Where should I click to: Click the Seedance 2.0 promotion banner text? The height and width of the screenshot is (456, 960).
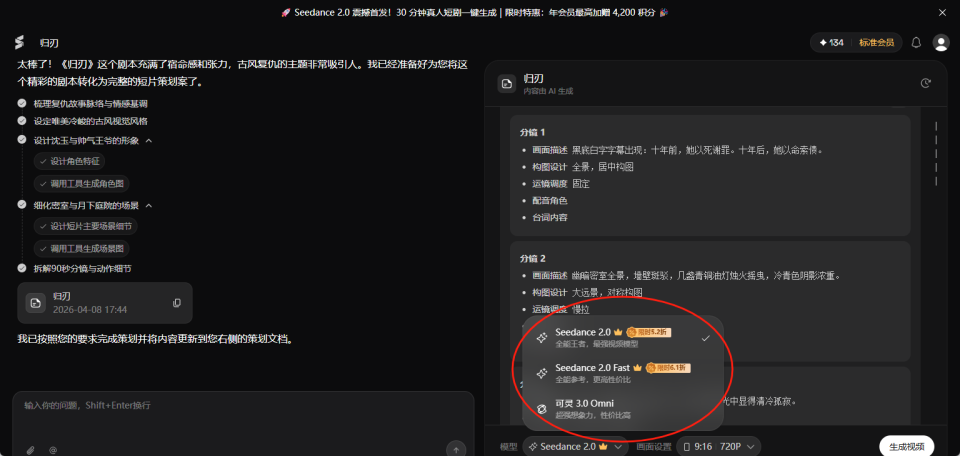pyautogui.click(x=474, y=12)
